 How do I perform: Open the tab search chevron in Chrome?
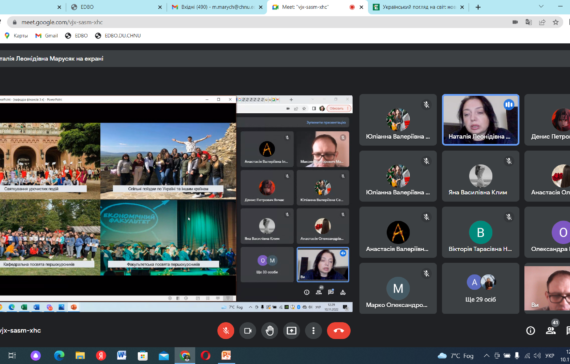point(541,7)
